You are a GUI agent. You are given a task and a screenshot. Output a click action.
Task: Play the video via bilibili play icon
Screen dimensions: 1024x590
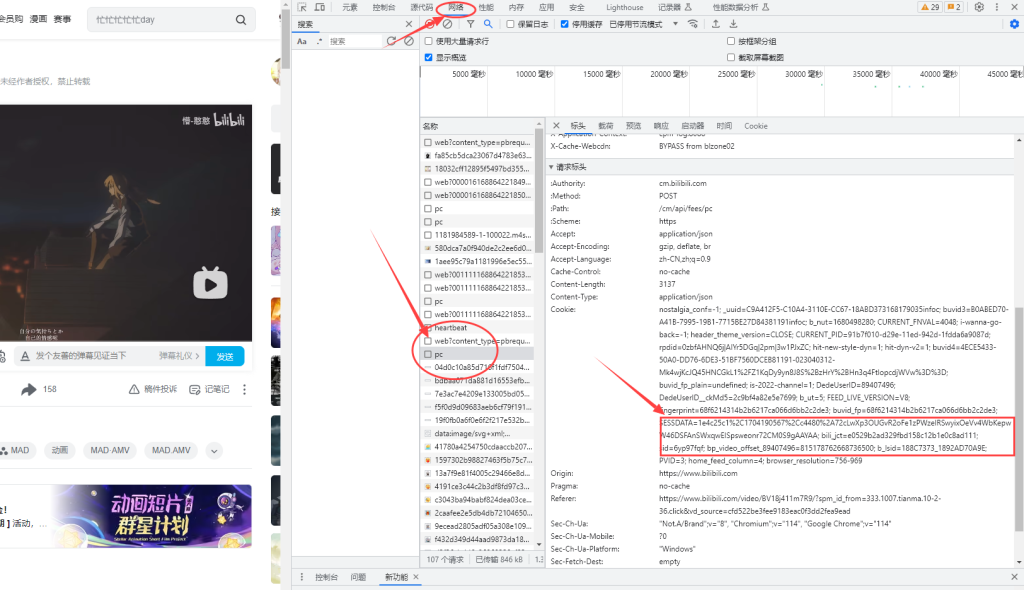click(210, 284)
